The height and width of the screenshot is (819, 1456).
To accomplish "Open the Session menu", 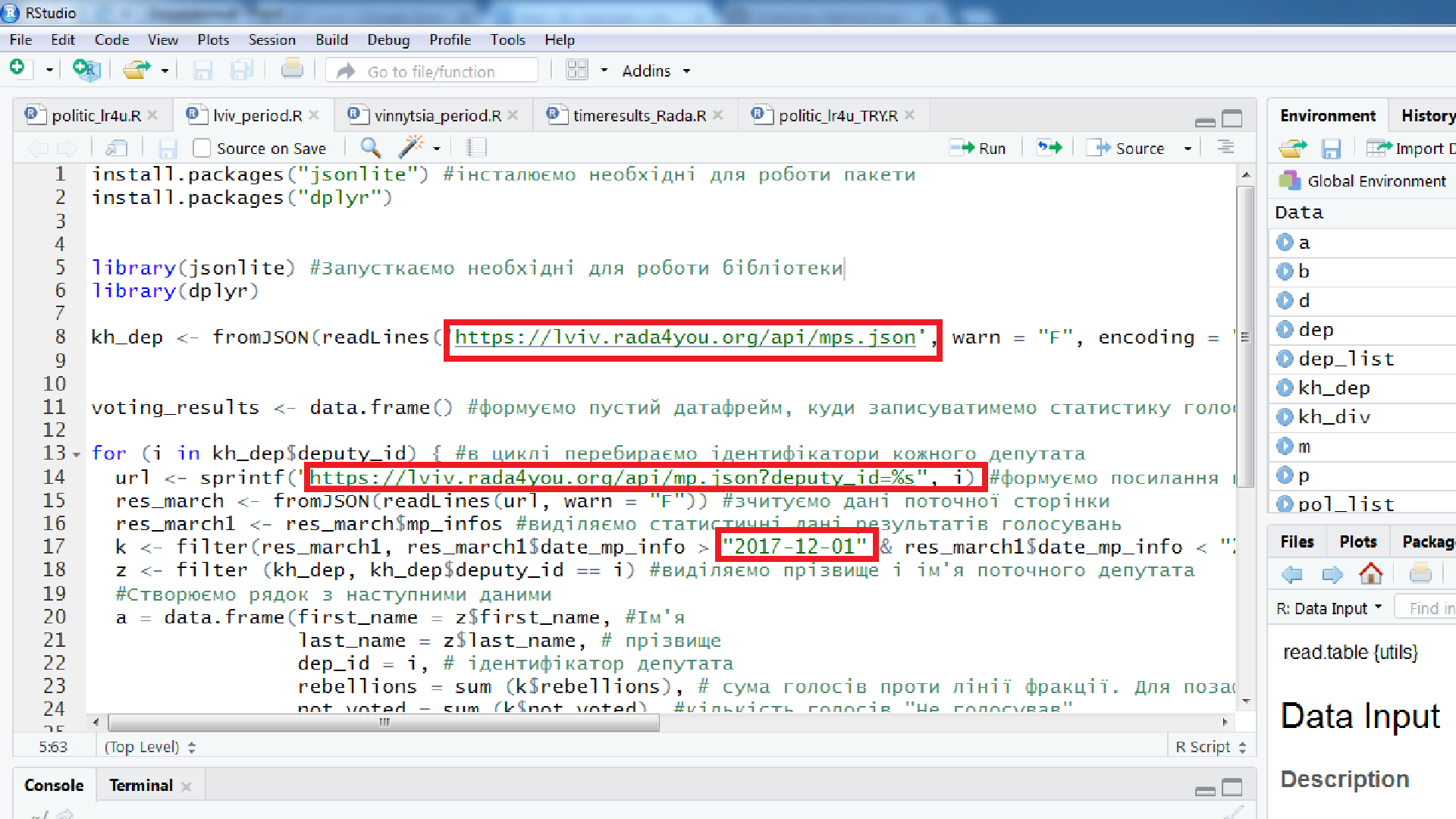I will [x=271, y=39].
